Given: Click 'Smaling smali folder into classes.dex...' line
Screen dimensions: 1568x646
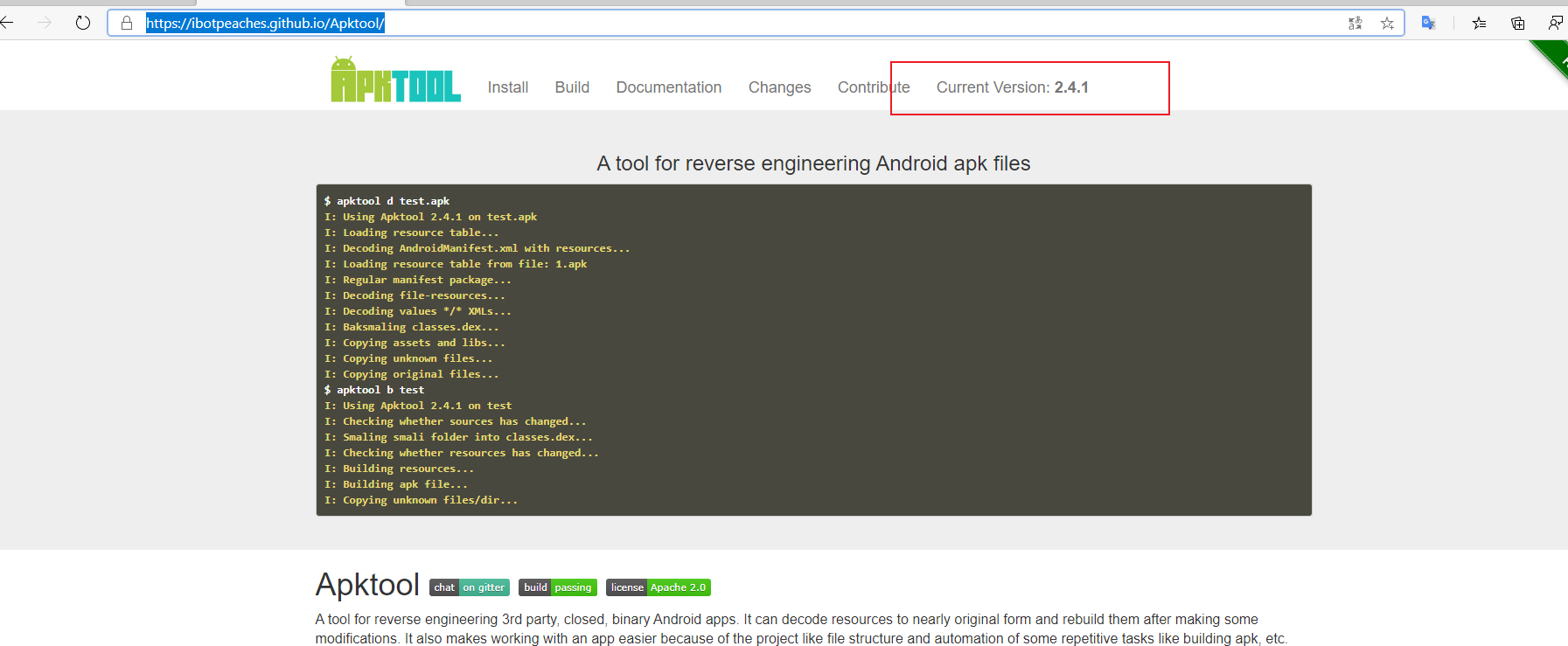Looking at the screenshot, I should [458, 437].
